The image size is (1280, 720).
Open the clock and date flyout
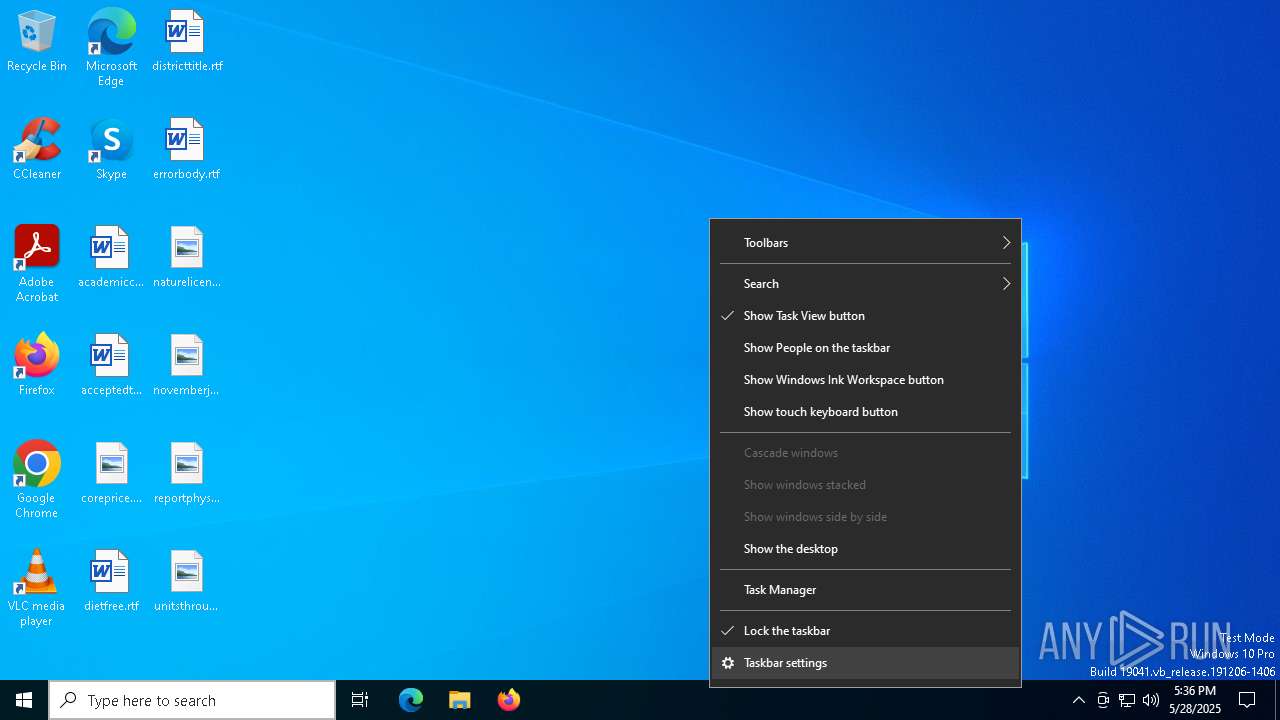coord(1195,700)
